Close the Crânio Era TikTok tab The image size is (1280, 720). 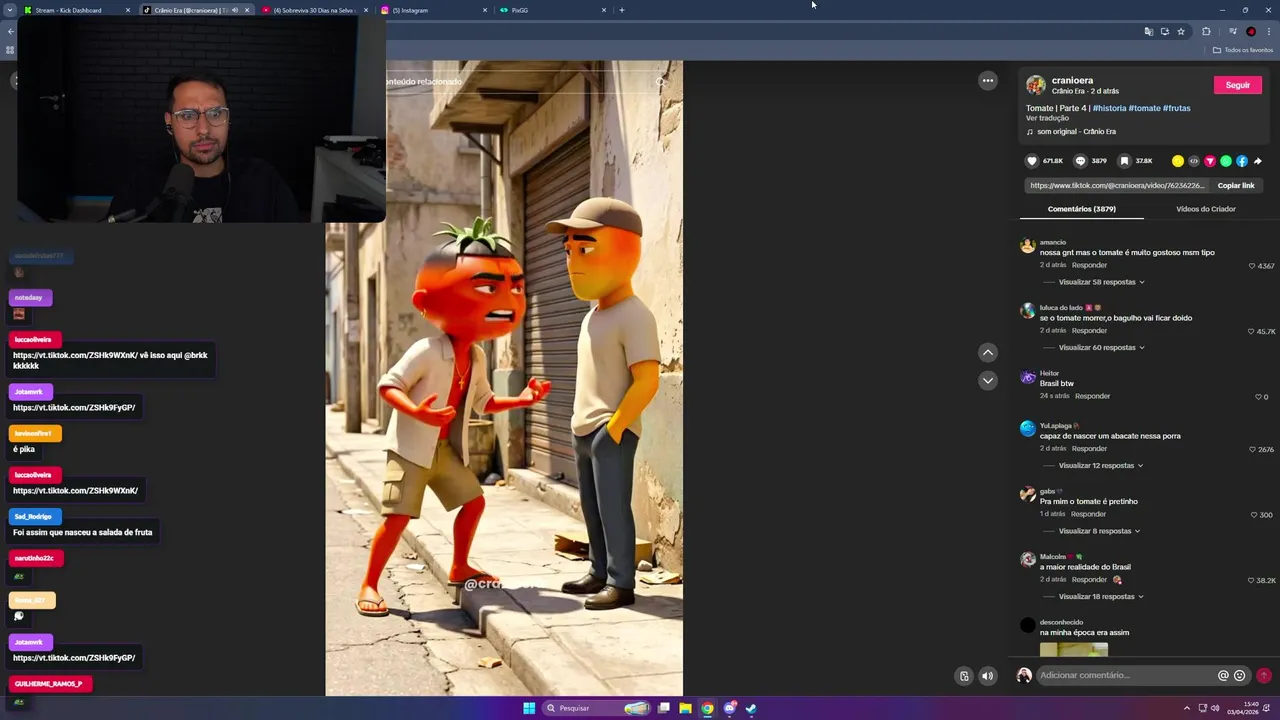[247, 10]
